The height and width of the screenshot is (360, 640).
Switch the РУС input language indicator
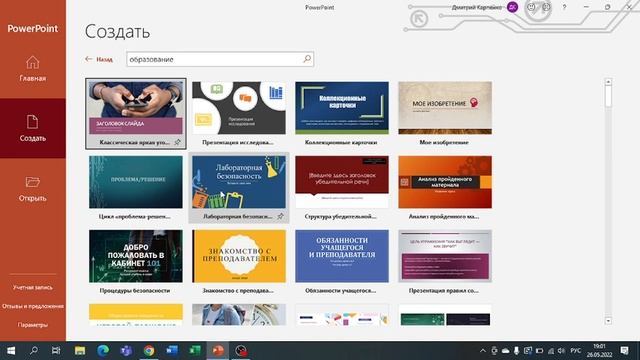(x=576, y=351)
